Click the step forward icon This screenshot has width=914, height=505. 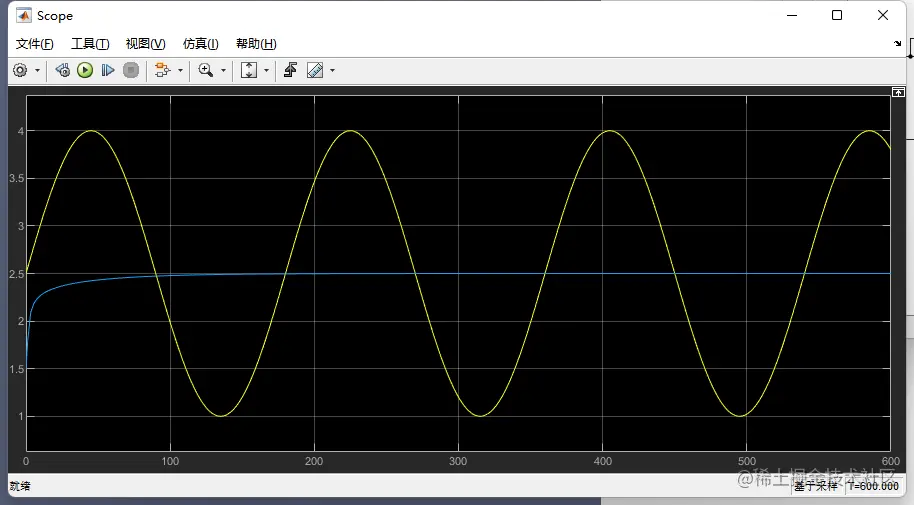tap(108, 71)
